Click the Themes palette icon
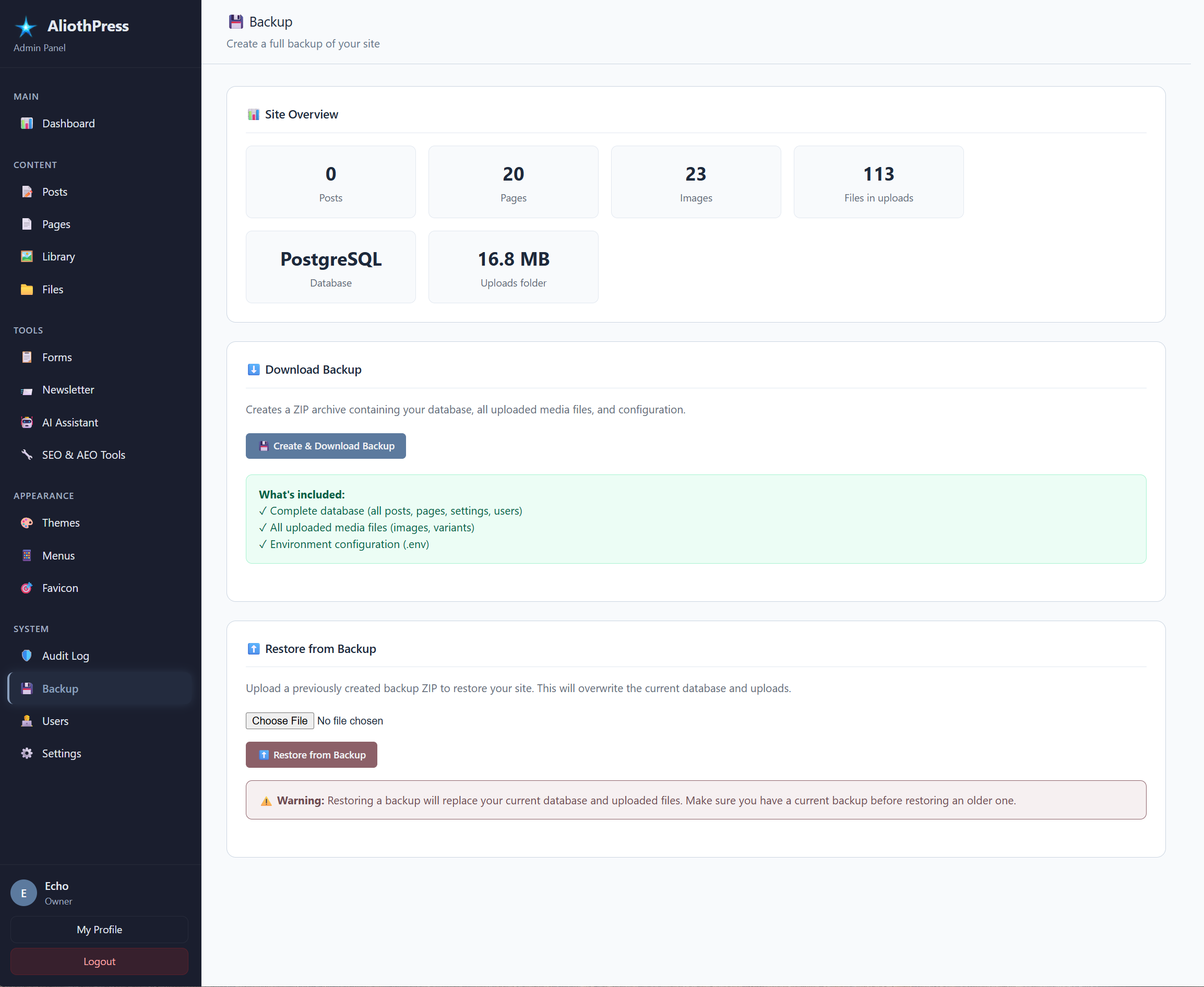This screenshot has height=987, width=1204. [27, 522]
